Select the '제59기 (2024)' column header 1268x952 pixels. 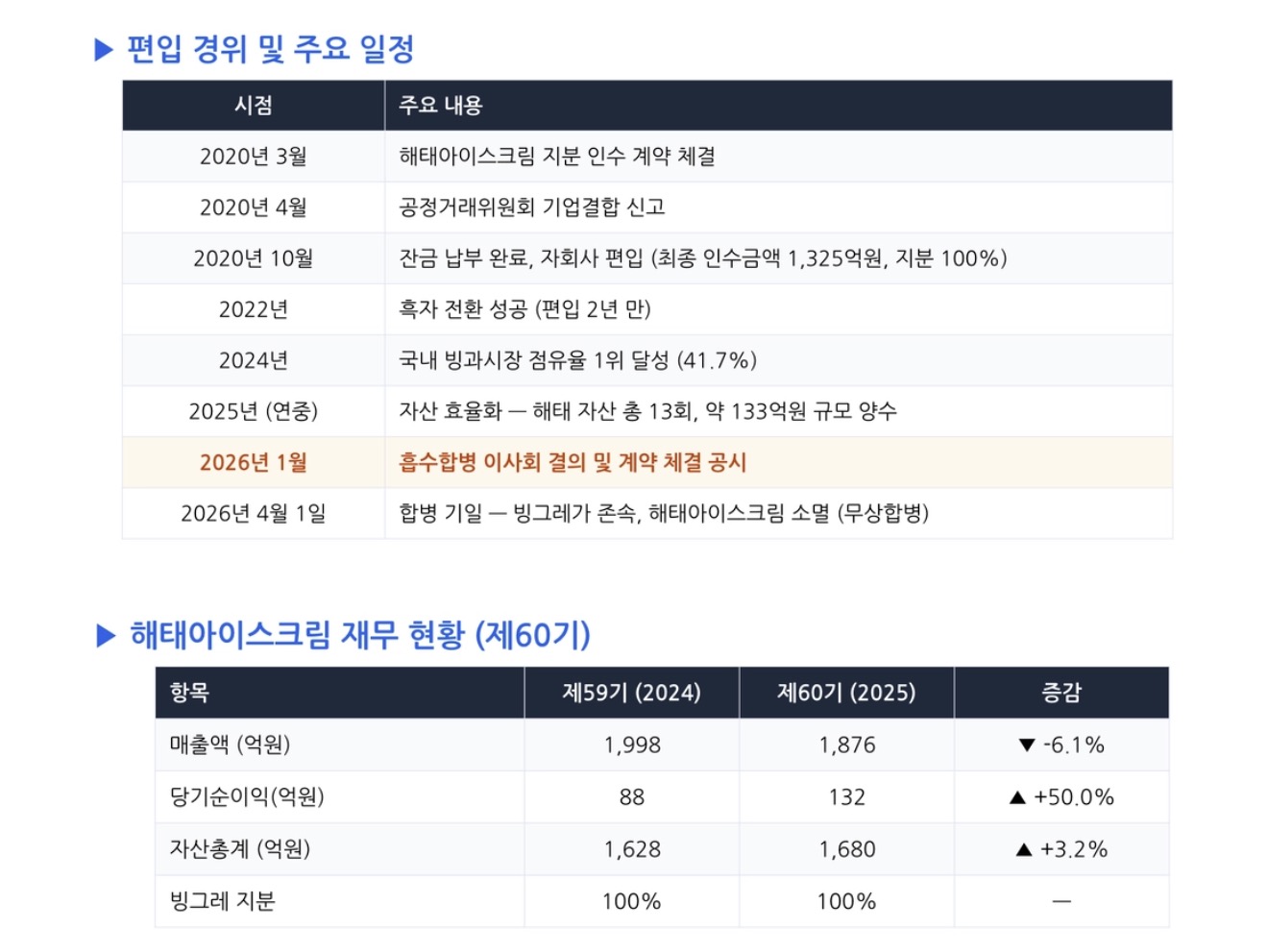click(632, 693)
